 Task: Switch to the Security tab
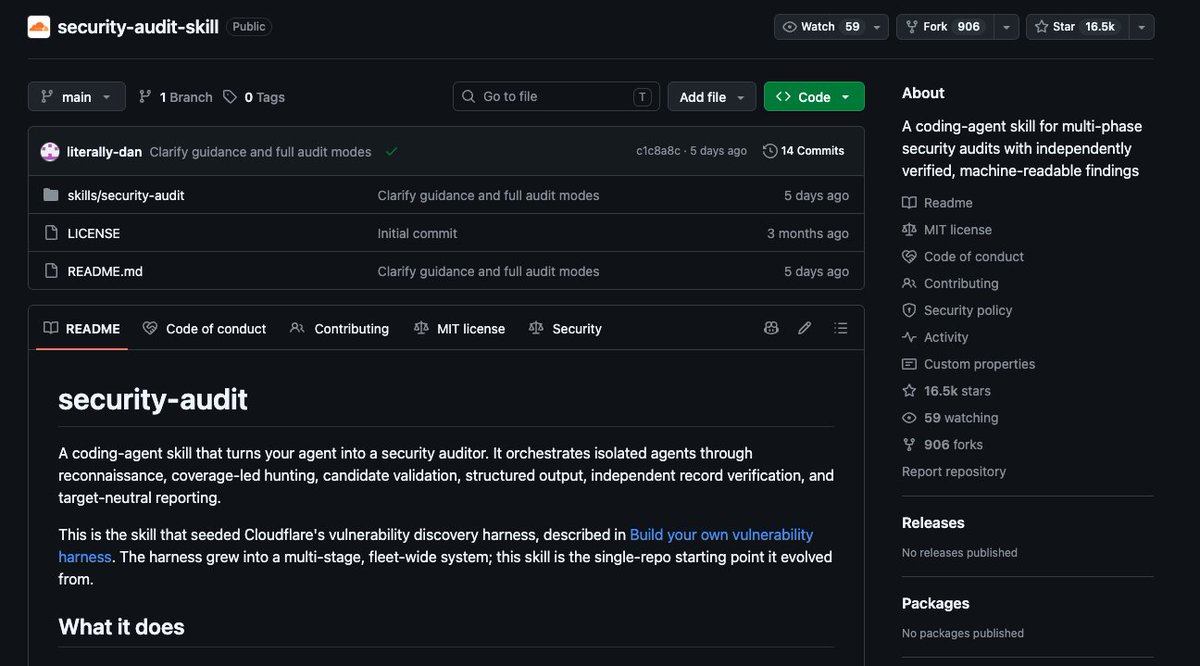[565, 328]
